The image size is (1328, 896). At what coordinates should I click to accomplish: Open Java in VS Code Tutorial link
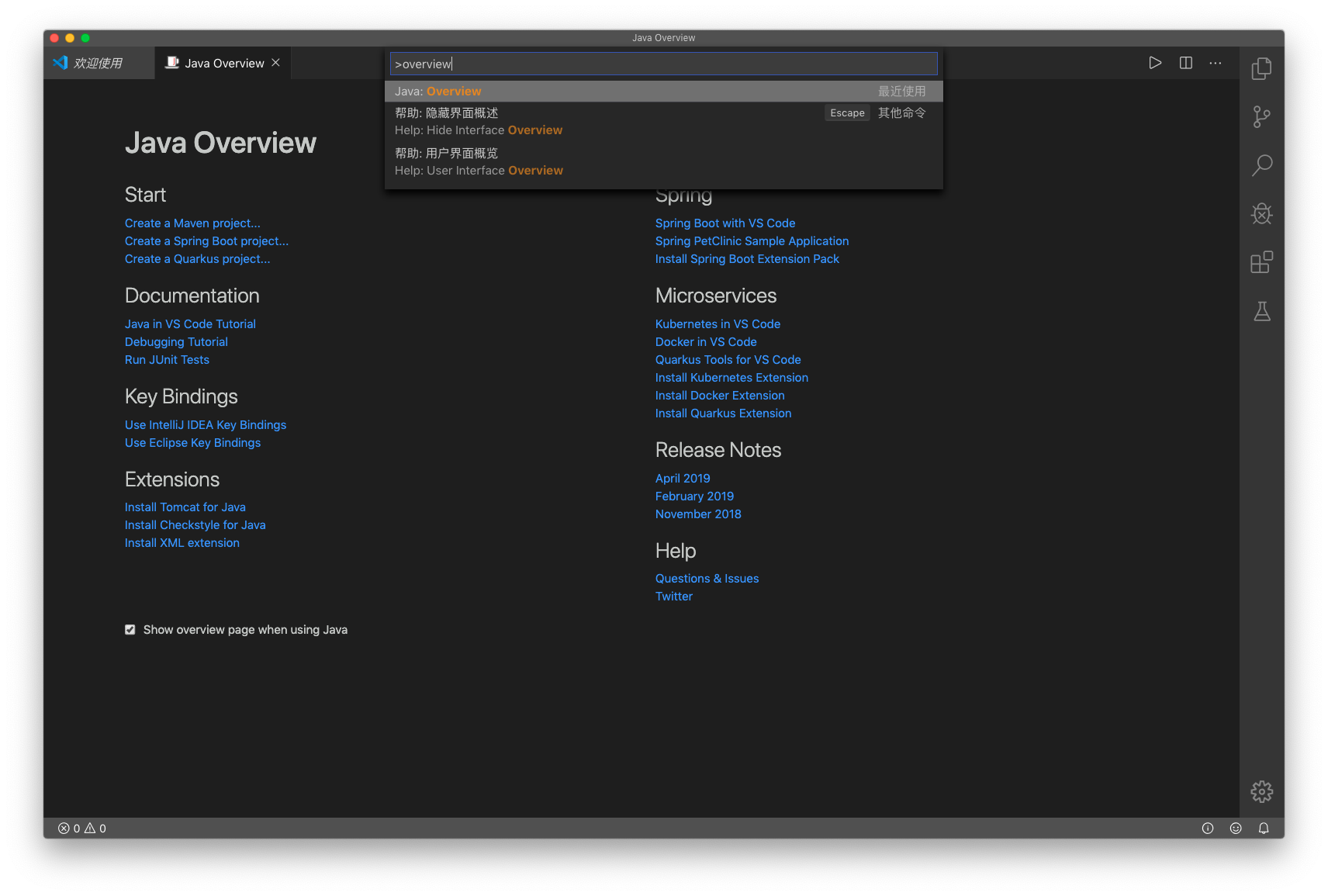190,324
